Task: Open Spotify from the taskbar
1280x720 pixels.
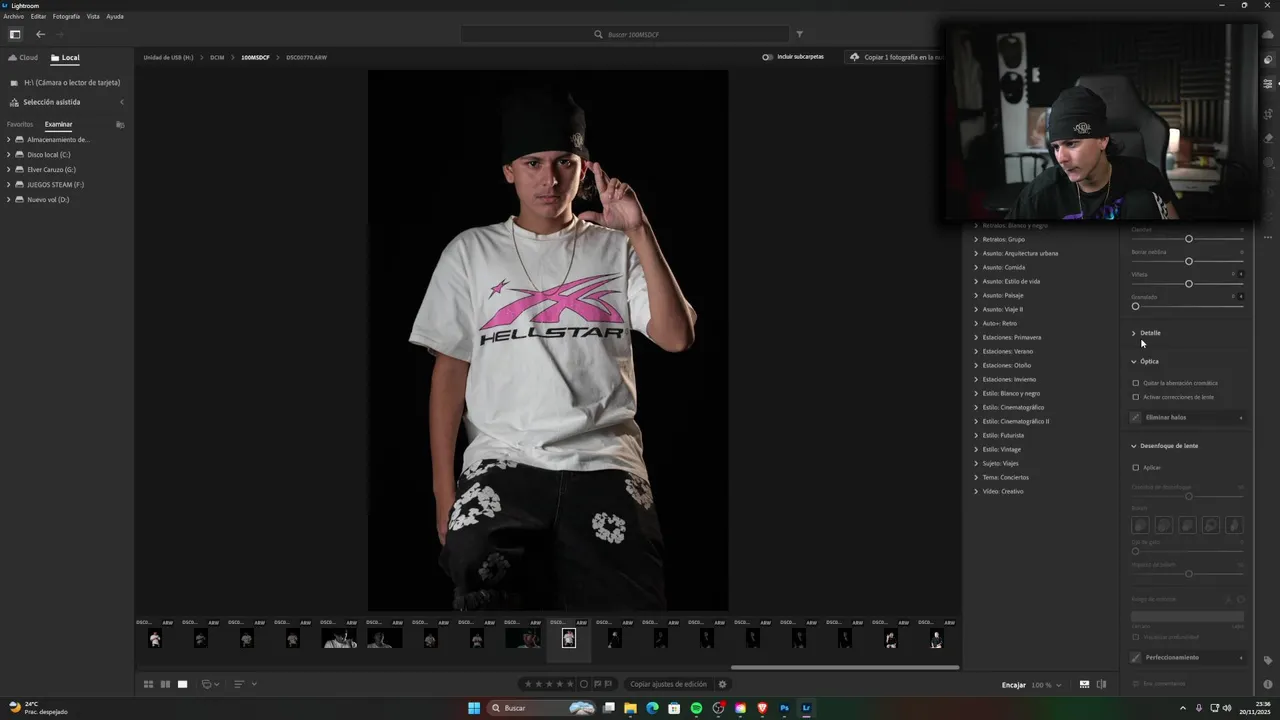Action: pos(696,708)
